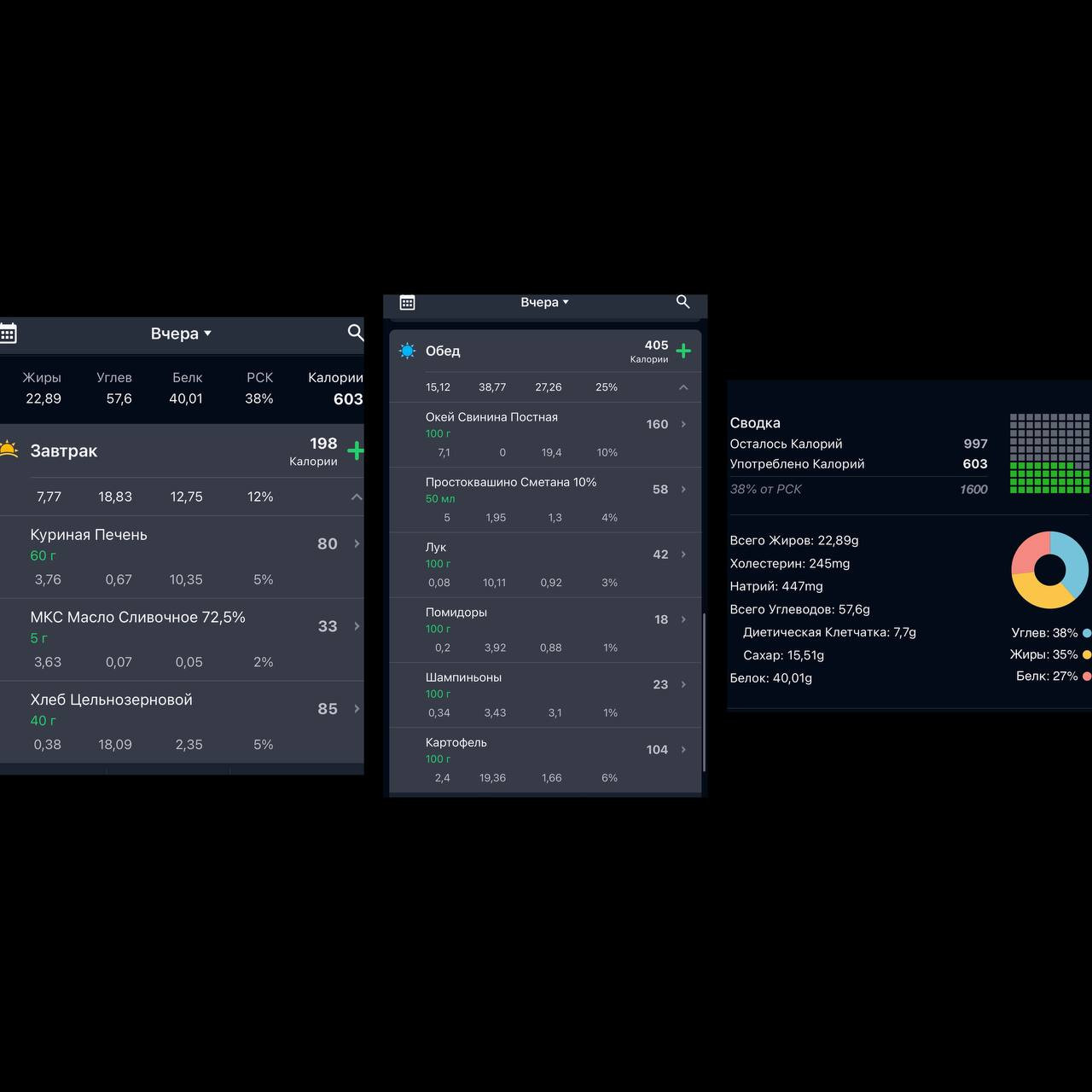
Task: Click 60 г portion of Куриная Печень
Action: tap(44, 555)
